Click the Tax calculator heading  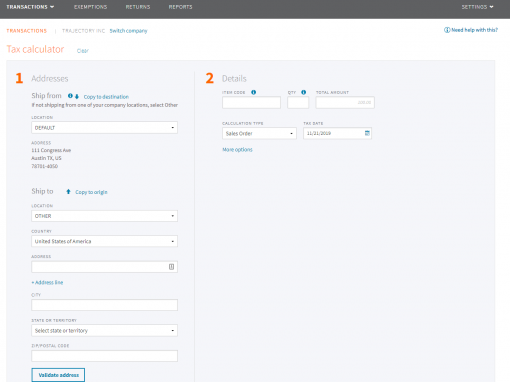pyautogui.click(x=35, y=49)
